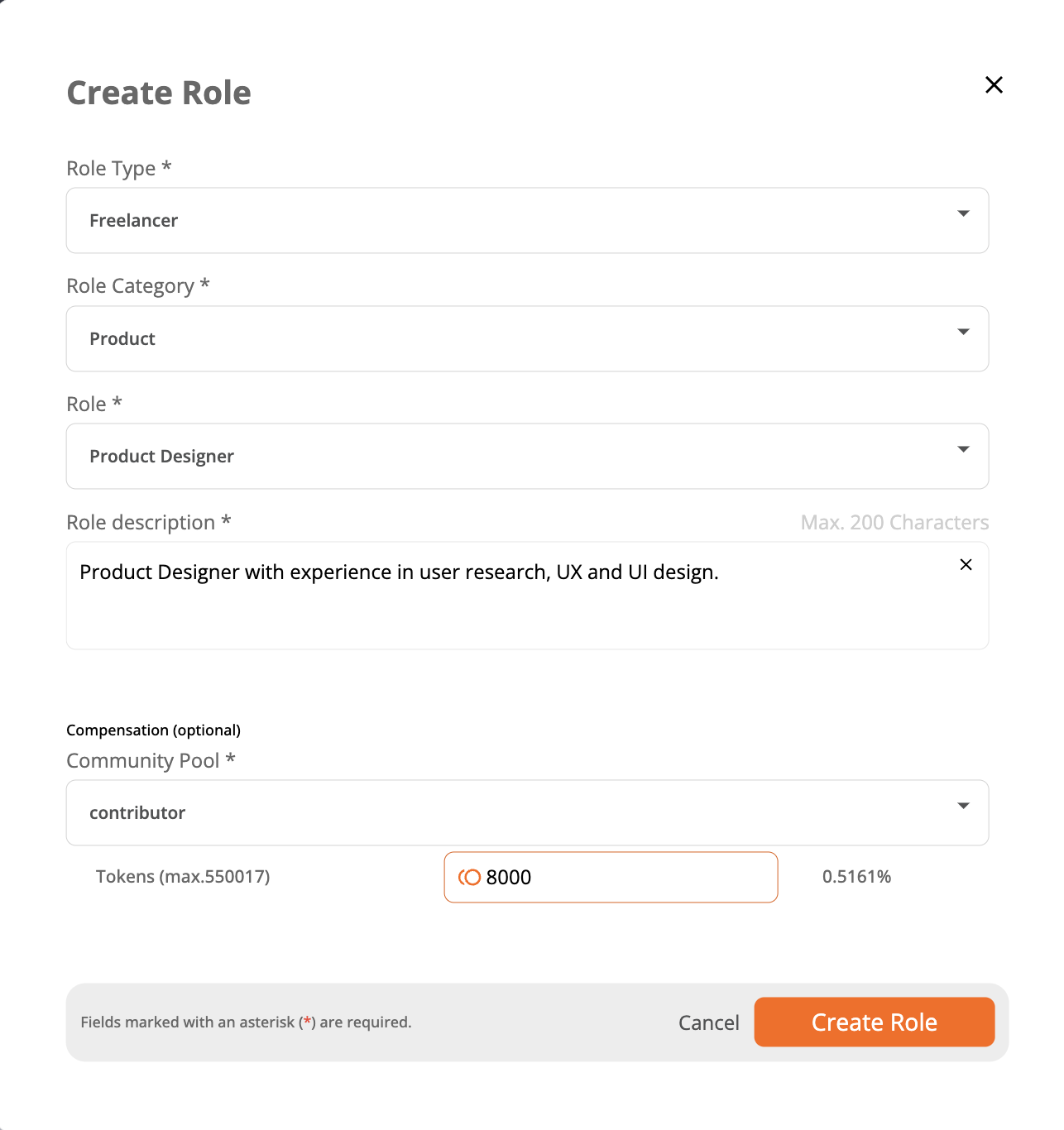
Task: Click the orange token icon in Tokens field
Action: coord(469,877)
